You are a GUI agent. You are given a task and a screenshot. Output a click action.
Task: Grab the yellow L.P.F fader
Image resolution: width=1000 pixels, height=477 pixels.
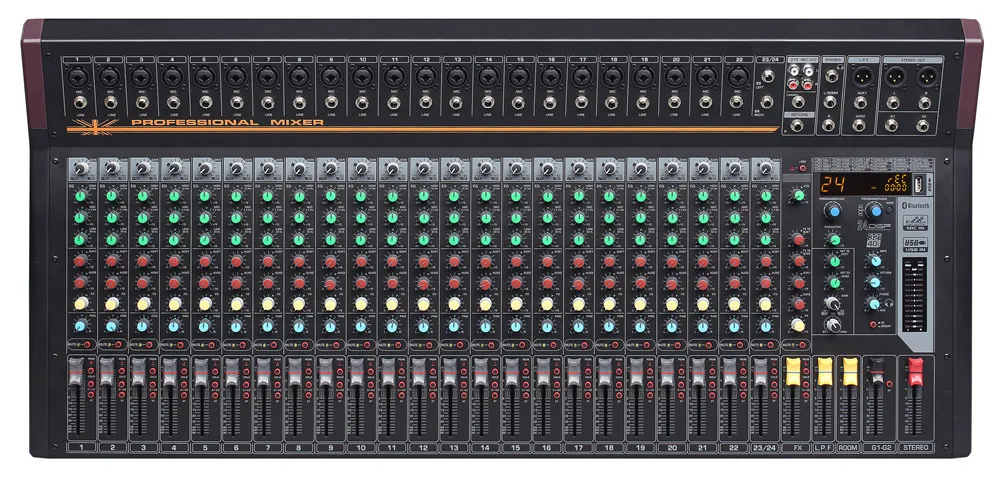825,371
